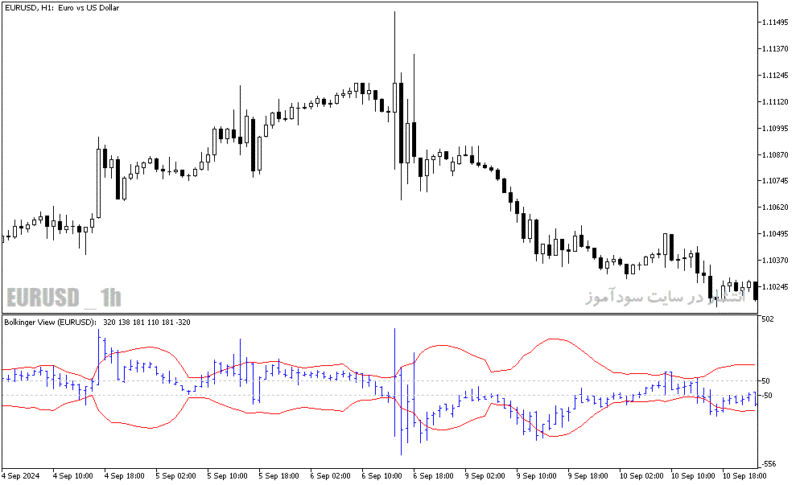Select the 6 Sep 18:00 time marker

point(433,476)
